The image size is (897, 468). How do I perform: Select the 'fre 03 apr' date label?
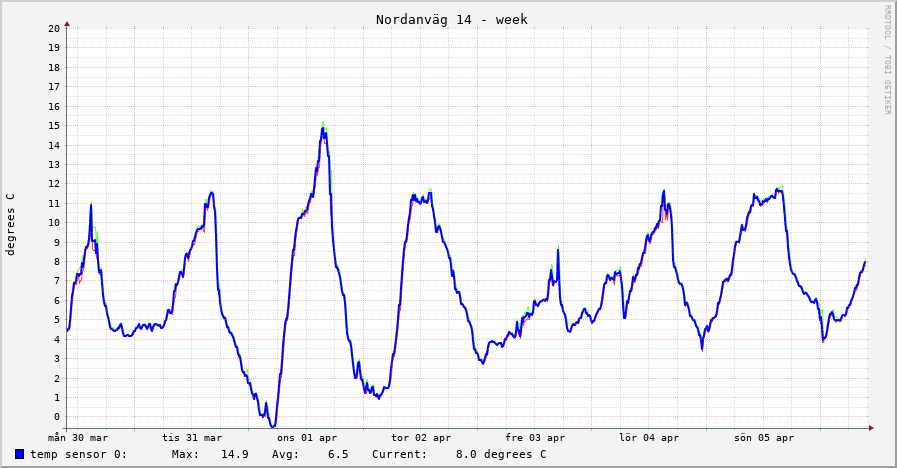(535, 438)
